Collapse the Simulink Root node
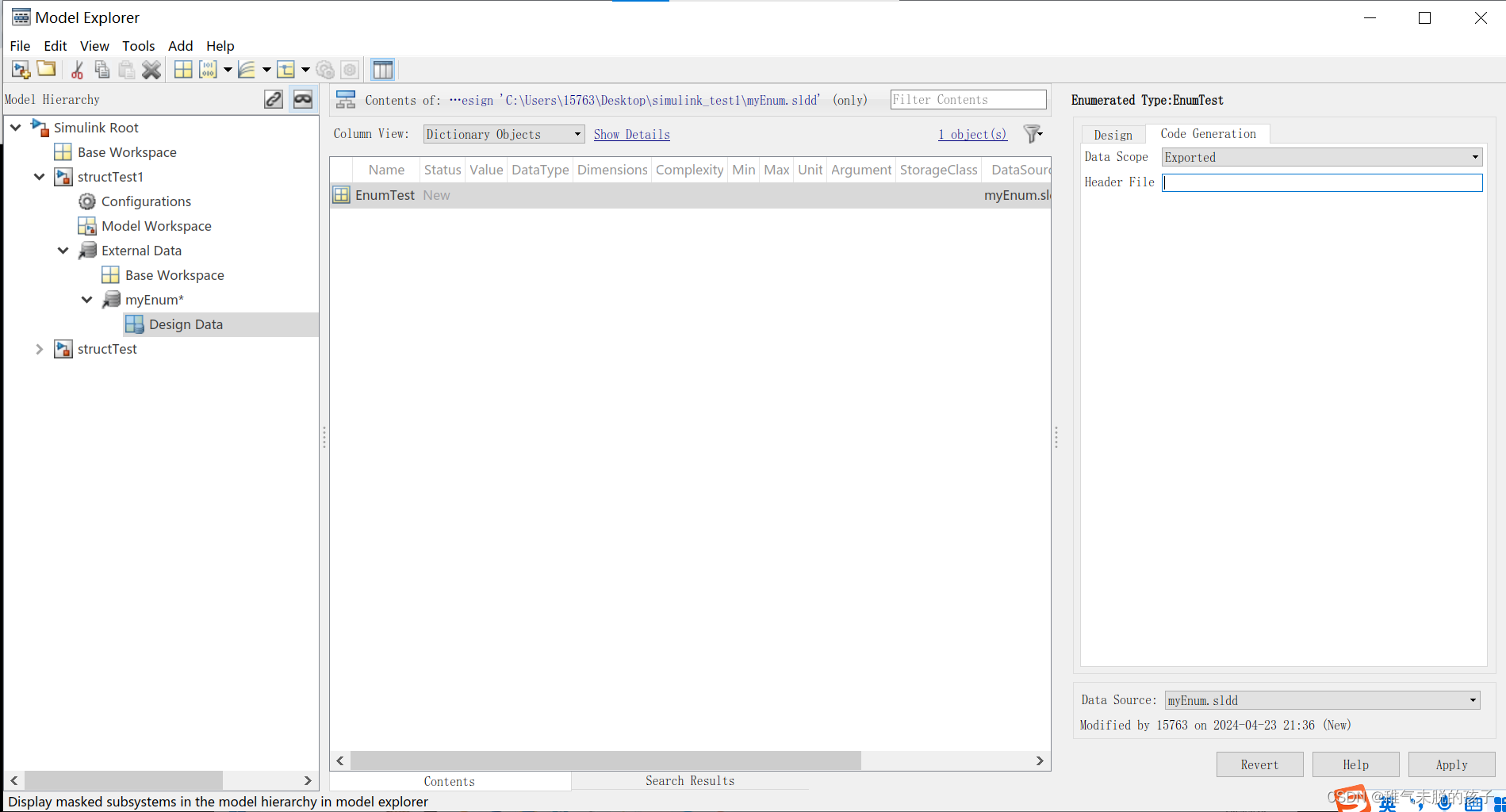 (x=16, y=127)
